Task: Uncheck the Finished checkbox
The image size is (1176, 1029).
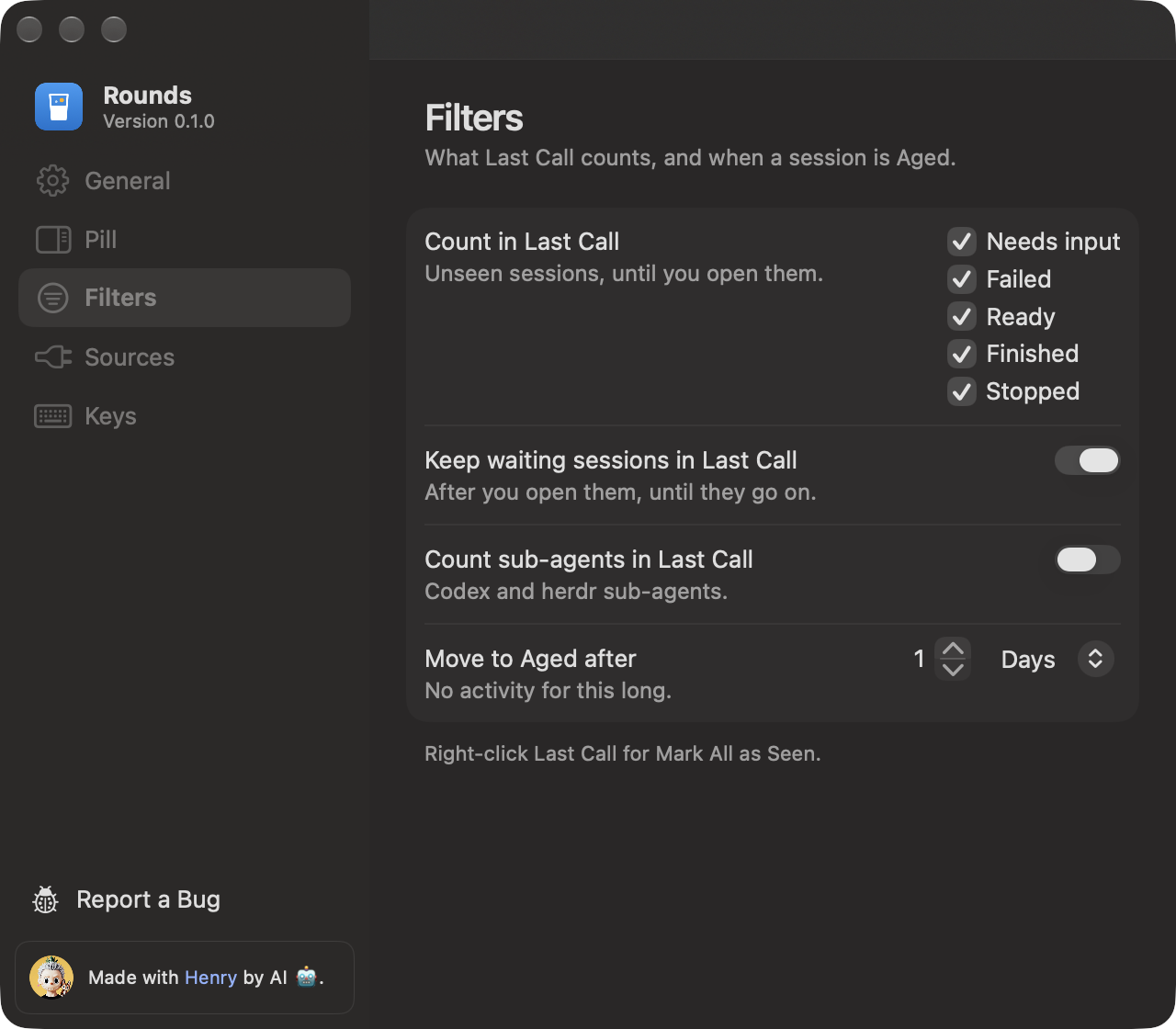Action: [962, 354]
